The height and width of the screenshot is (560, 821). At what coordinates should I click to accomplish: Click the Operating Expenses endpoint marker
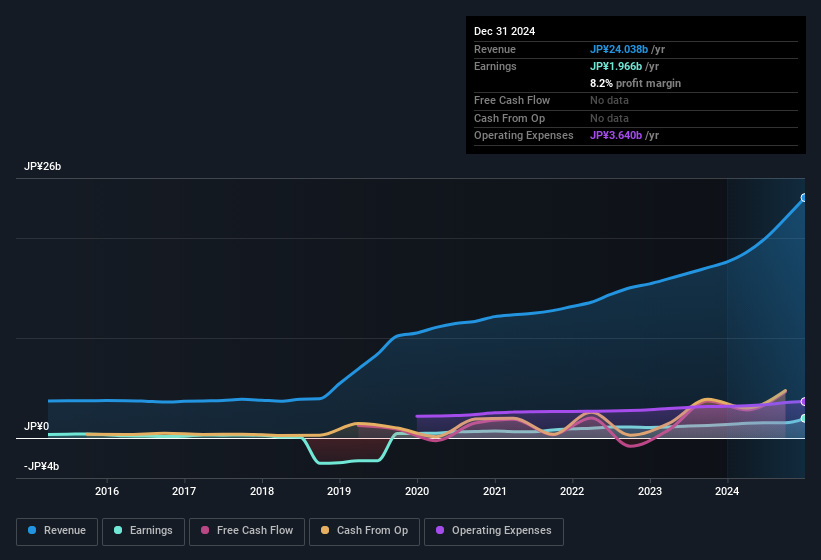coord(804,401)
